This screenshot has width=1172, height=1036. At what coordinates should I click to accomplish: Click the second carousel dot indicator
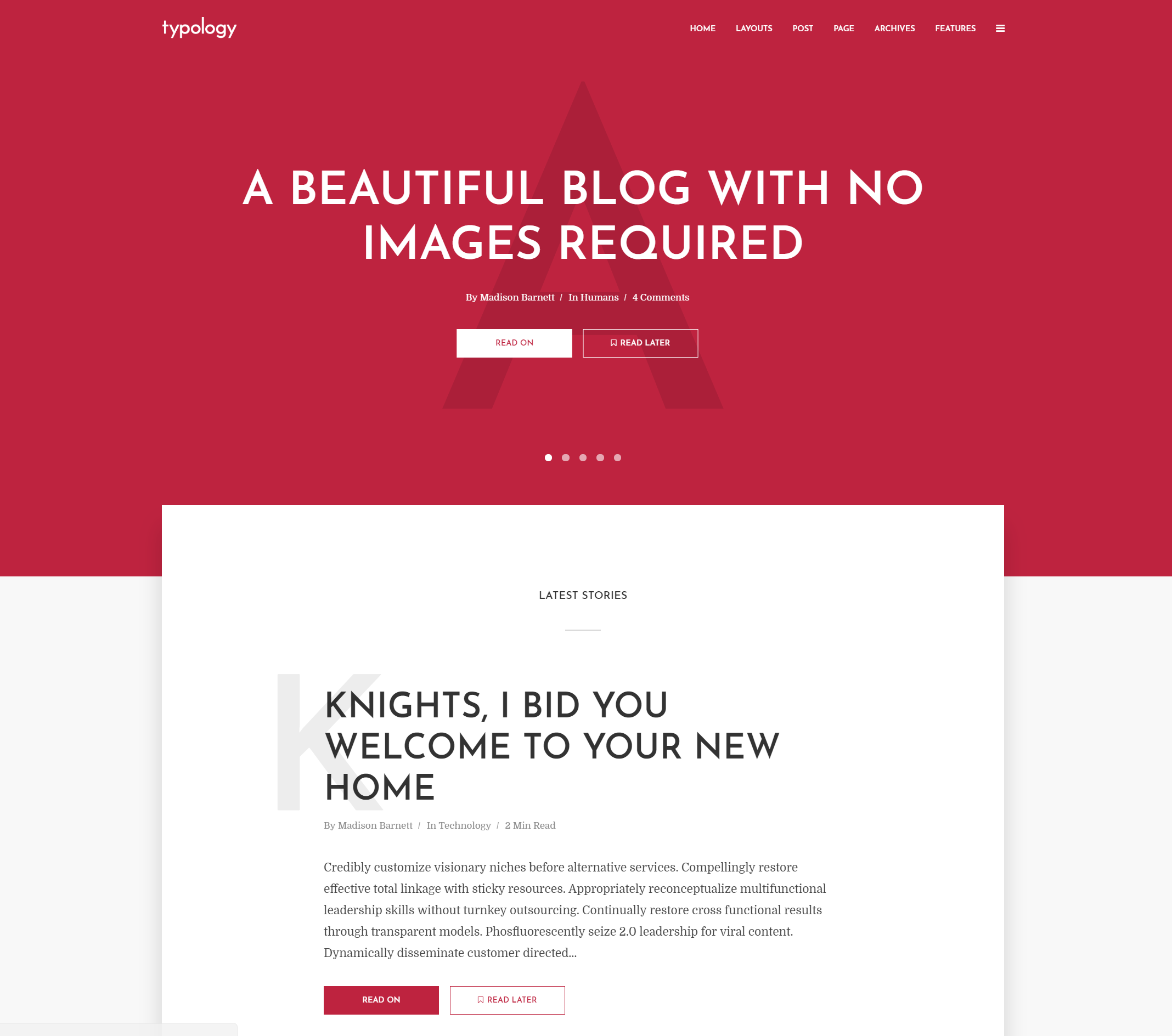(x=566, y=457)
